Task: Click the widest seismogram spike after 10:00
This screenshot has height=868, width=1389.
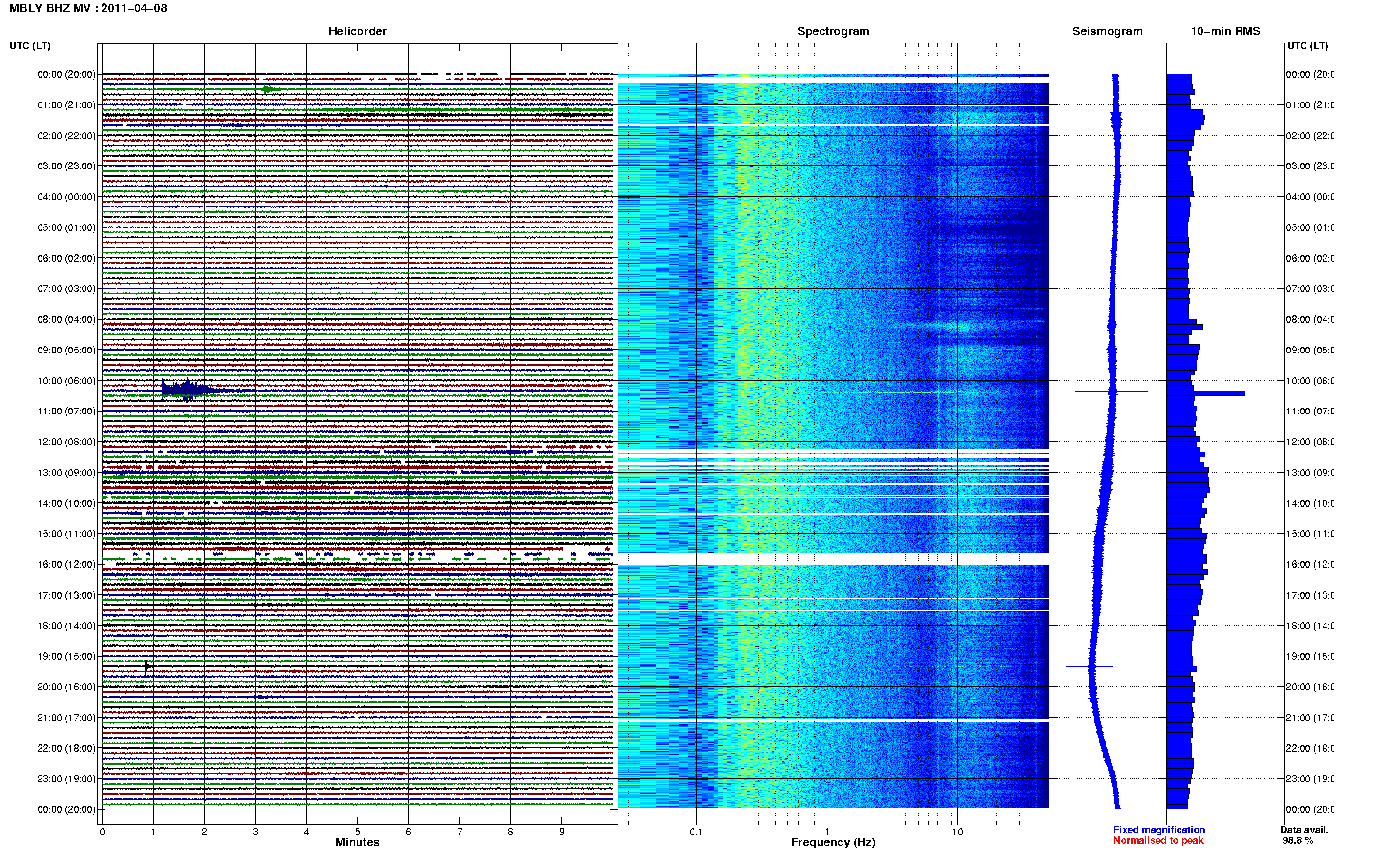Action: [x=1111, y=392]
